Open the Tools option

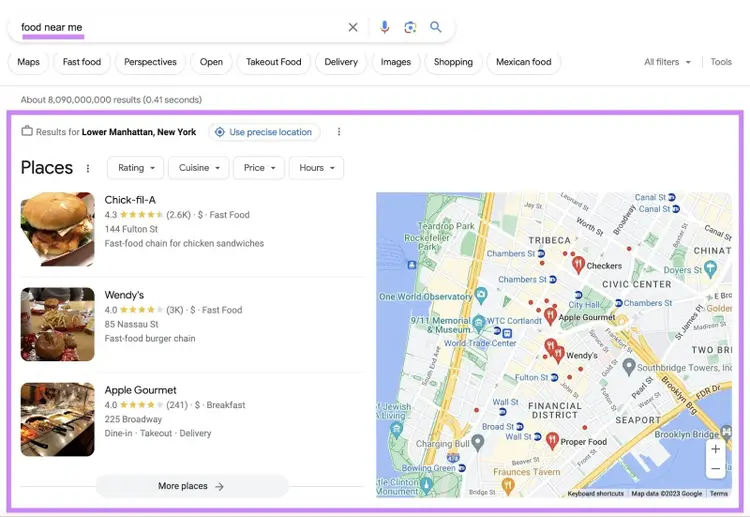[x=721, y=62]
